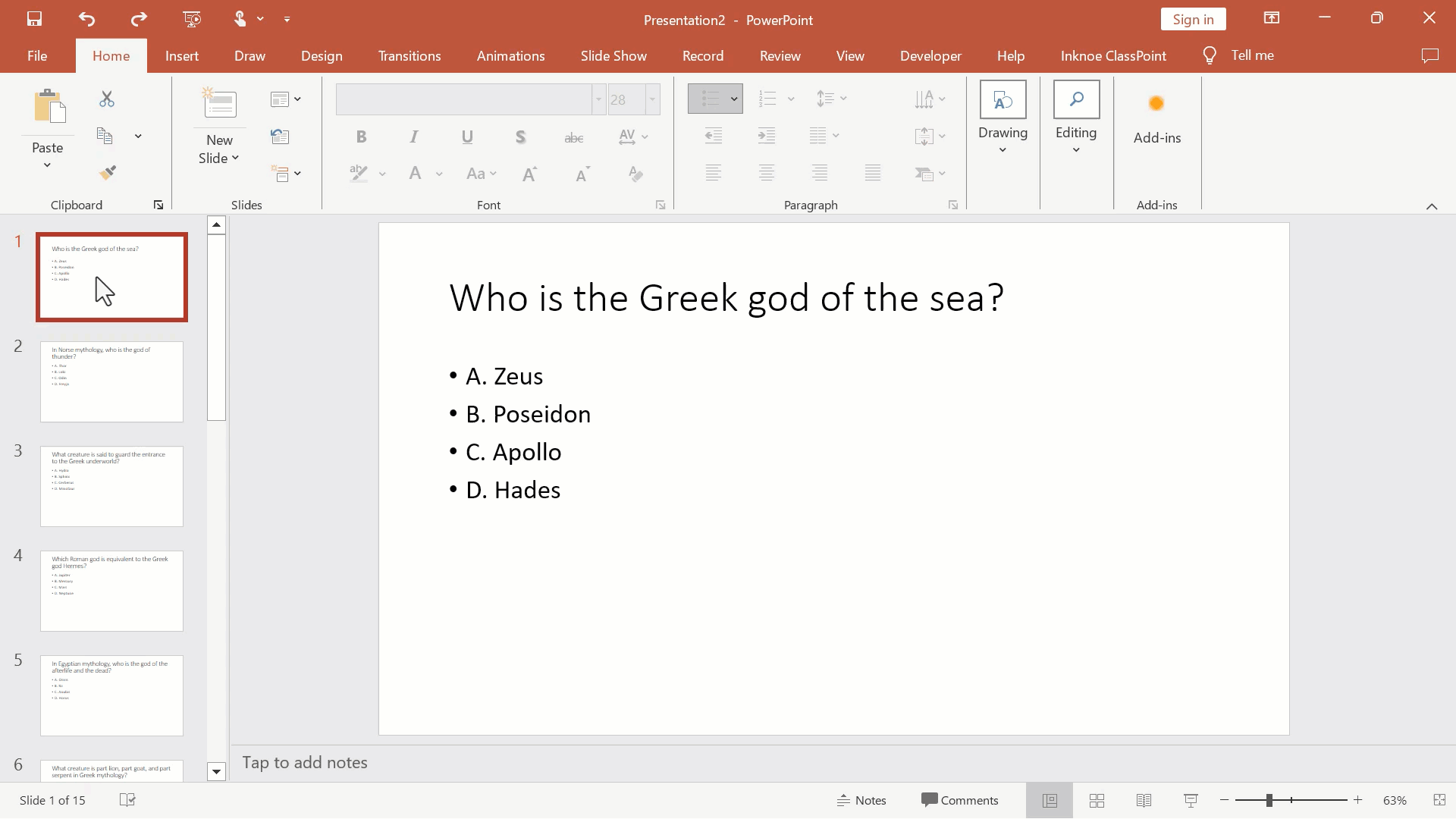Click the Slide Show ribbon tab
Screen dimensions: 1456x819
614,55
